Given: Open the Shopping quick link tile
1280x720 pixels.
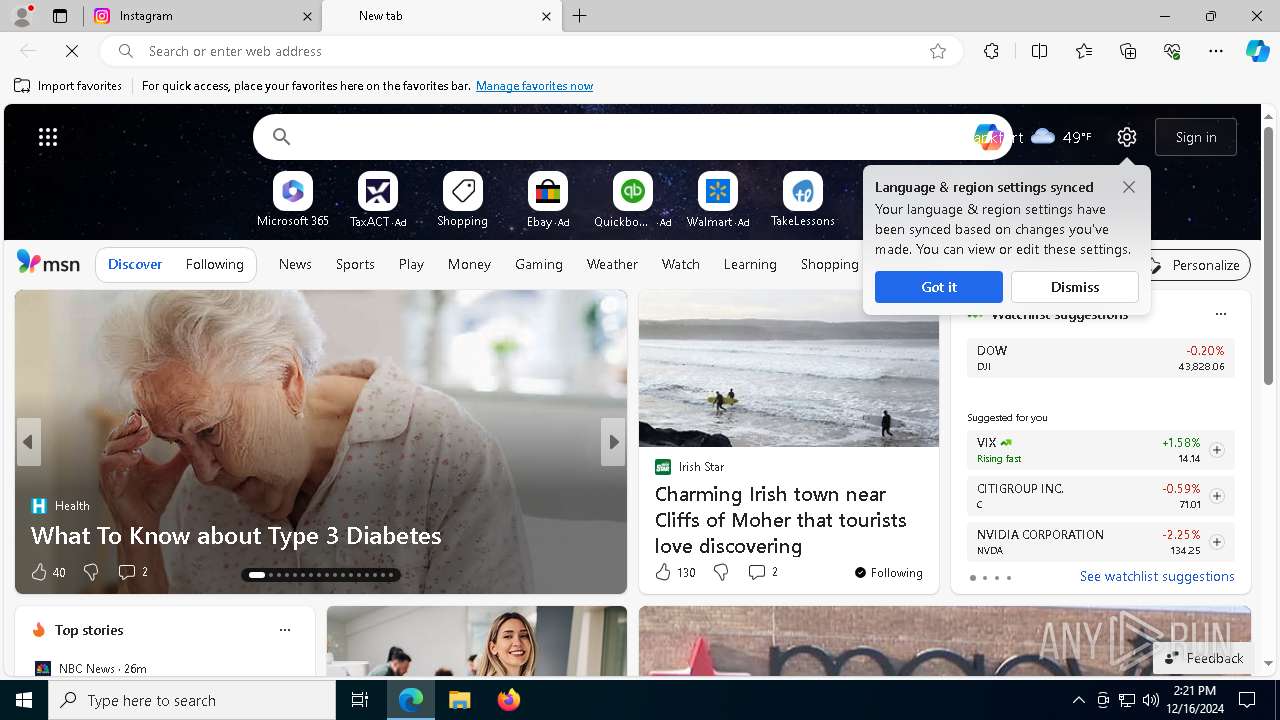Looking at the screenshot, I should pos(463,200).
